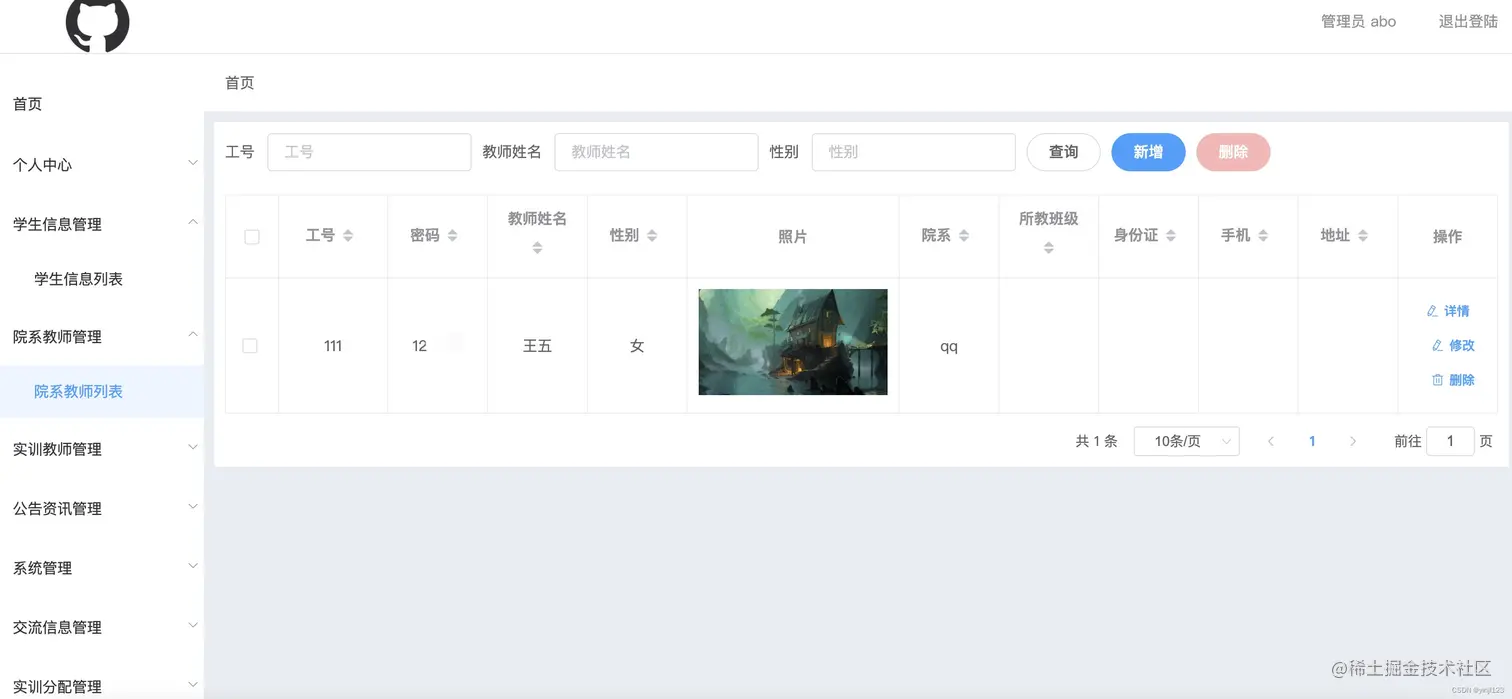Click the 新增 button
Screen dimensions: 1512x699
[1148, 152]
